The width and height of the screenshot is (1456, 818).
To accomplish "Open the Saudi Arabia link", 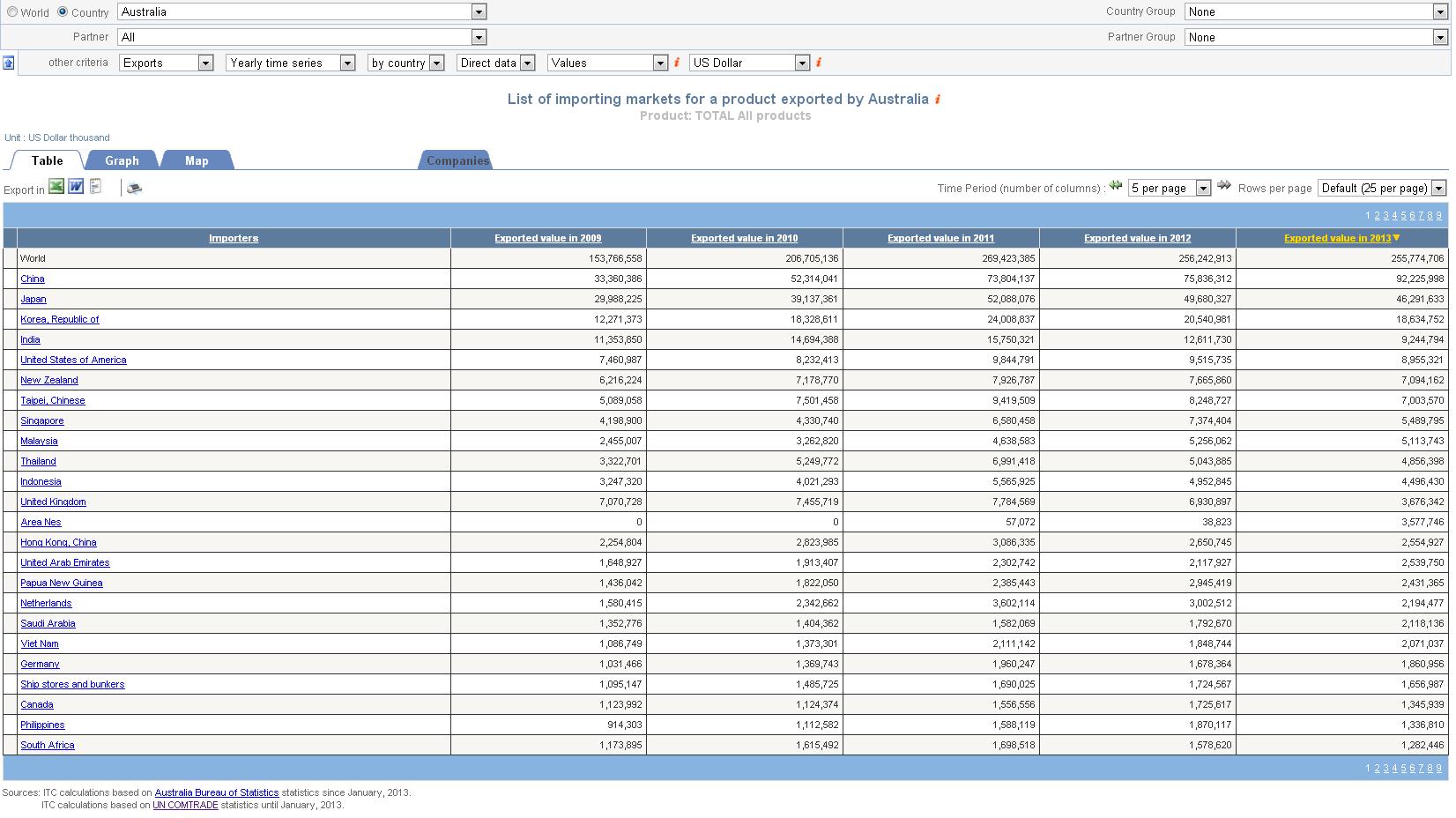I will (x=48, y=623).
